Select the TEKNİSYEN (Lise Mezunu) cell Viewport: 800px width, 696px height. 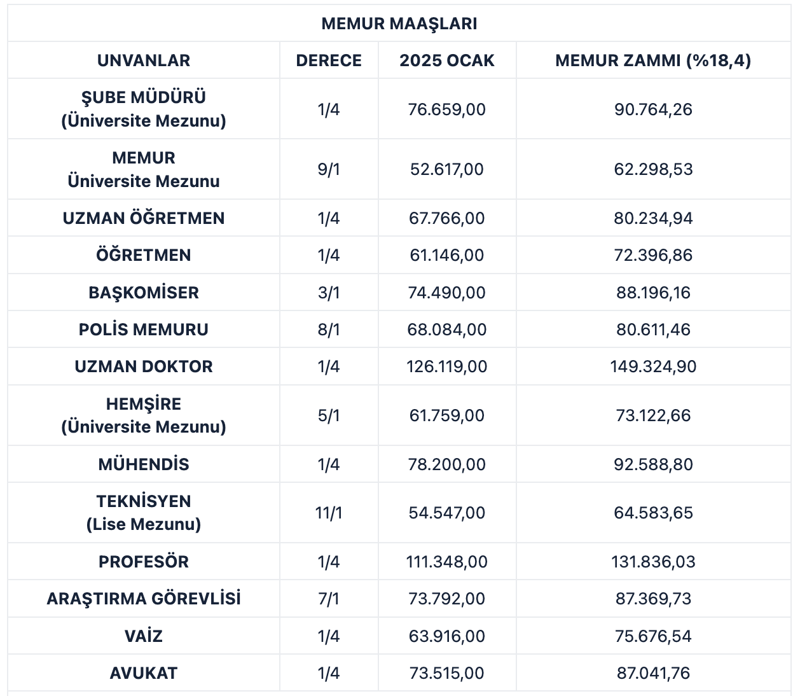pyautogui.click(x=143, y=512)
